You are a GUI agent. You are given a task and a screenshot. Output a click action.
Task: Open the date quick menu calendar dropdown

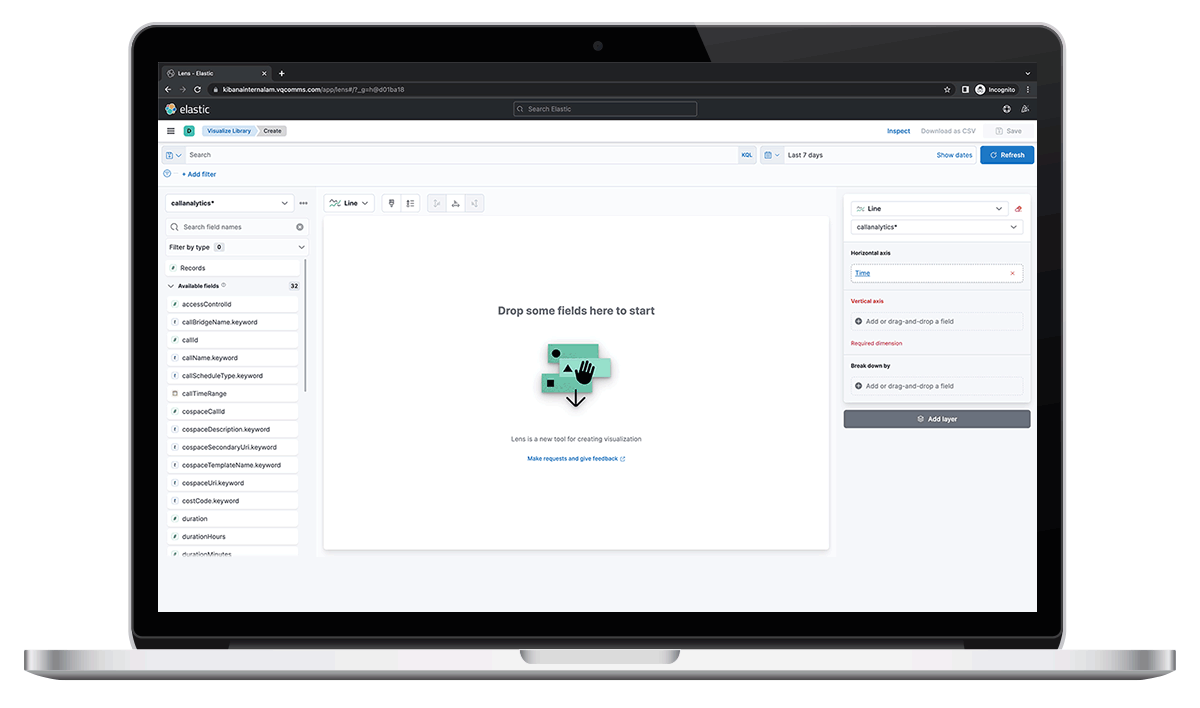click(771, 155)
